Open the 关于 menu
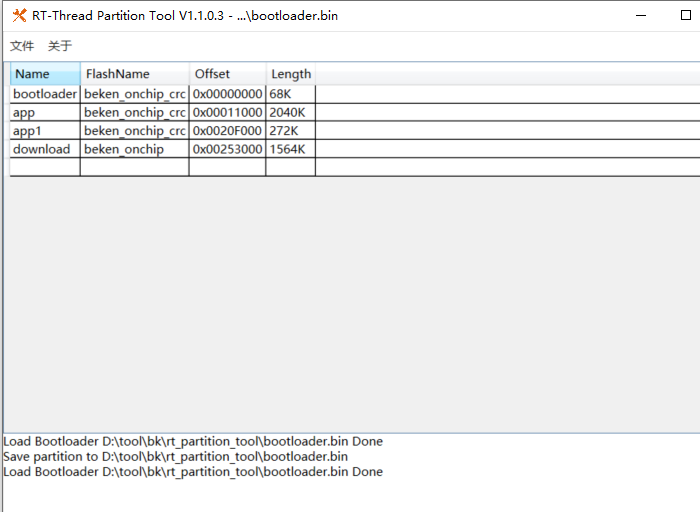700x512 pixels. click(60, 46)
